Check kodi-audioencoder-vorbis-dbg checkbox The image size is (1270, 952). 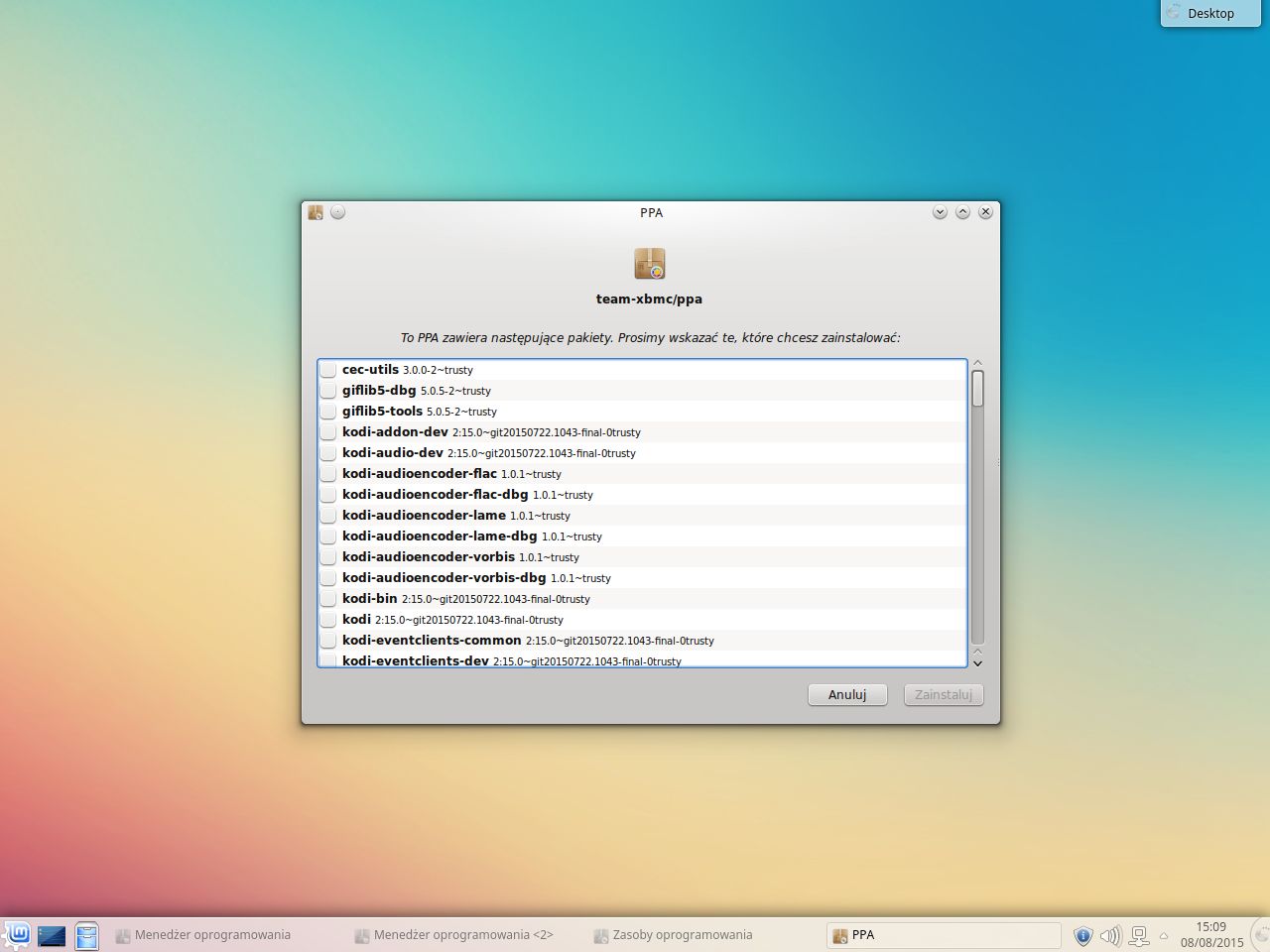click(x=328, y=578)
